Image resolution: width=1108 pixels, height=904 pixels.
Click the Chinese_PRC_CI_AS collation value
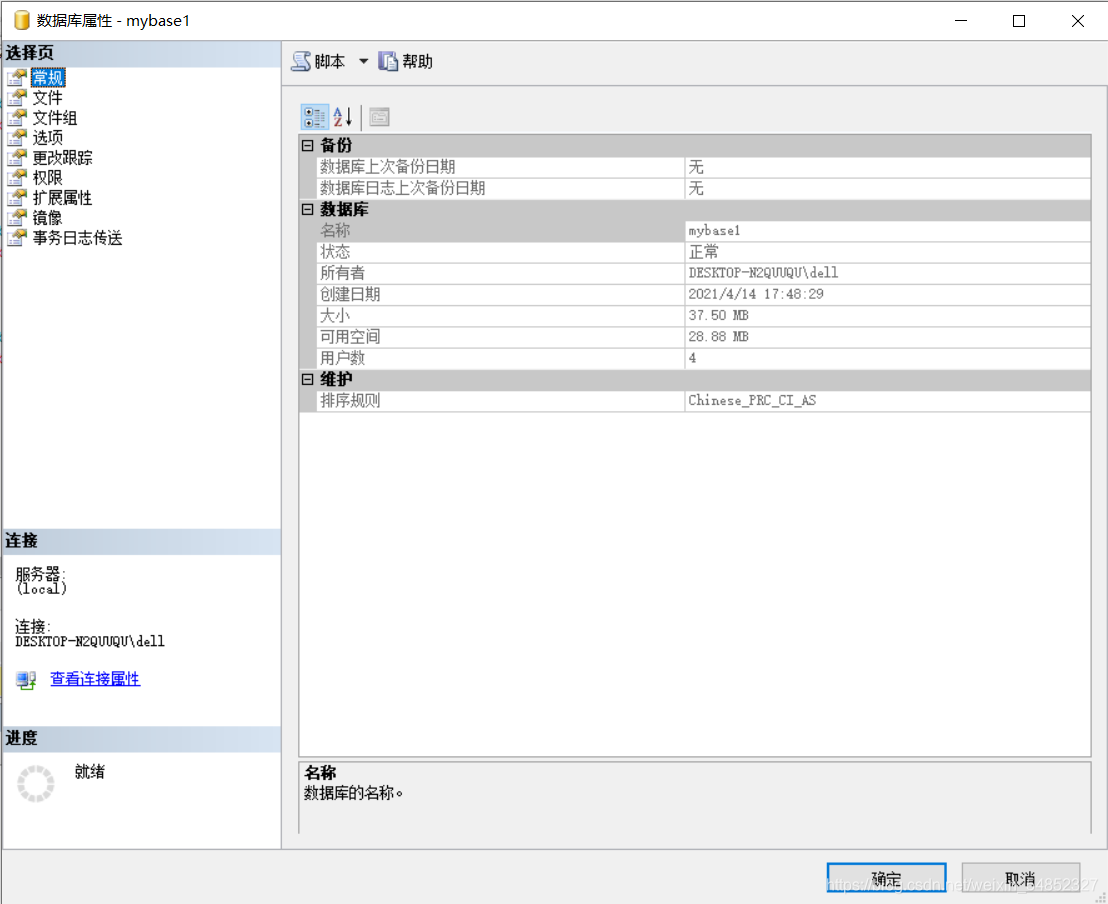[x=753, y=401]
